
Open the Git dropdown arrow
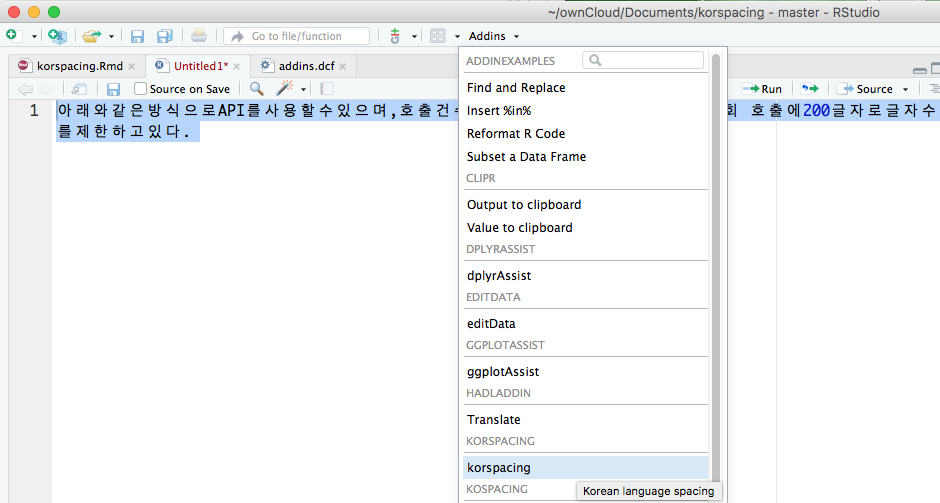click(x=414, y=37)
